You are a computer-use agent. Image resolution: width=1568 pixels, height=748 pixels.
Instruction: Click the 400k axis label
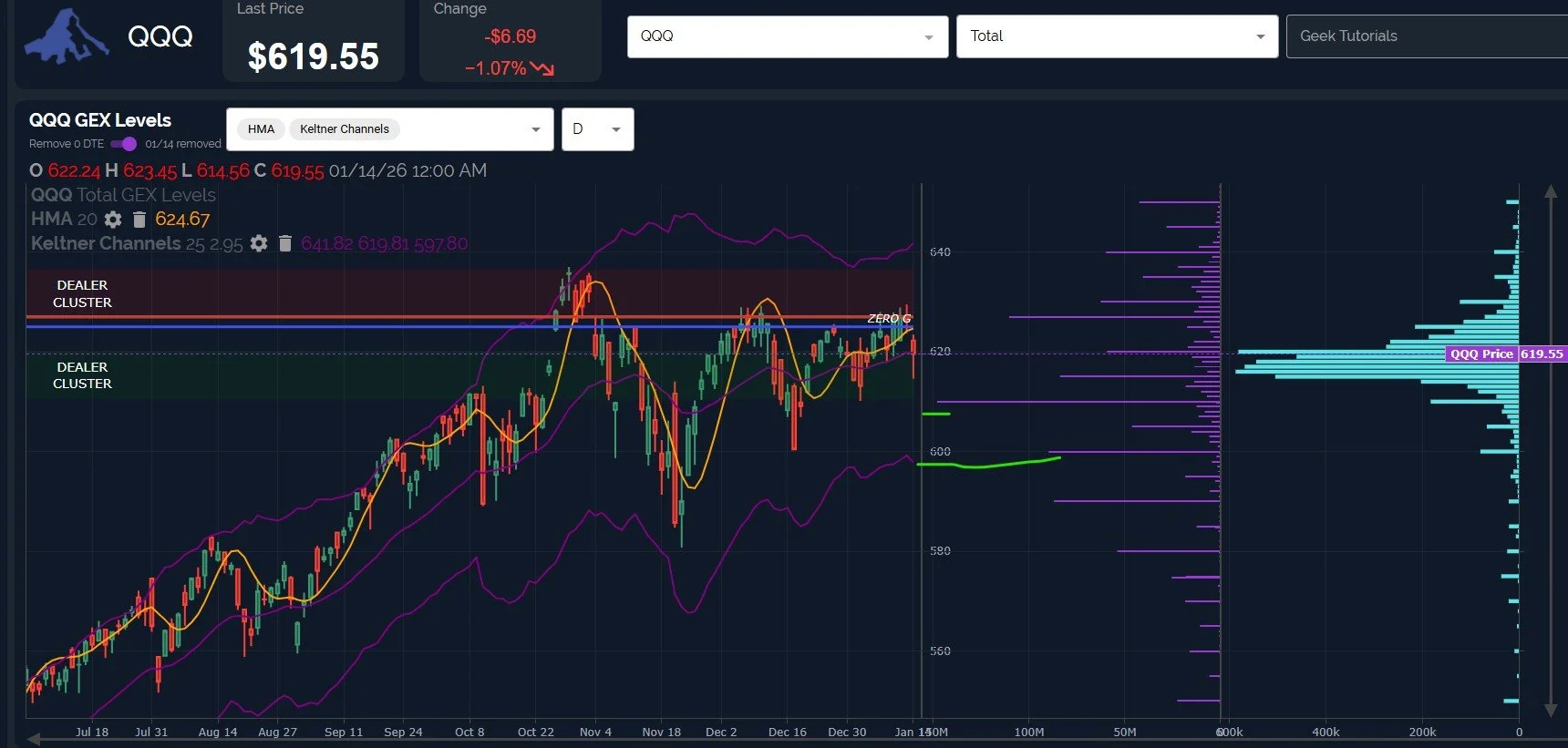click(1326, 732)
